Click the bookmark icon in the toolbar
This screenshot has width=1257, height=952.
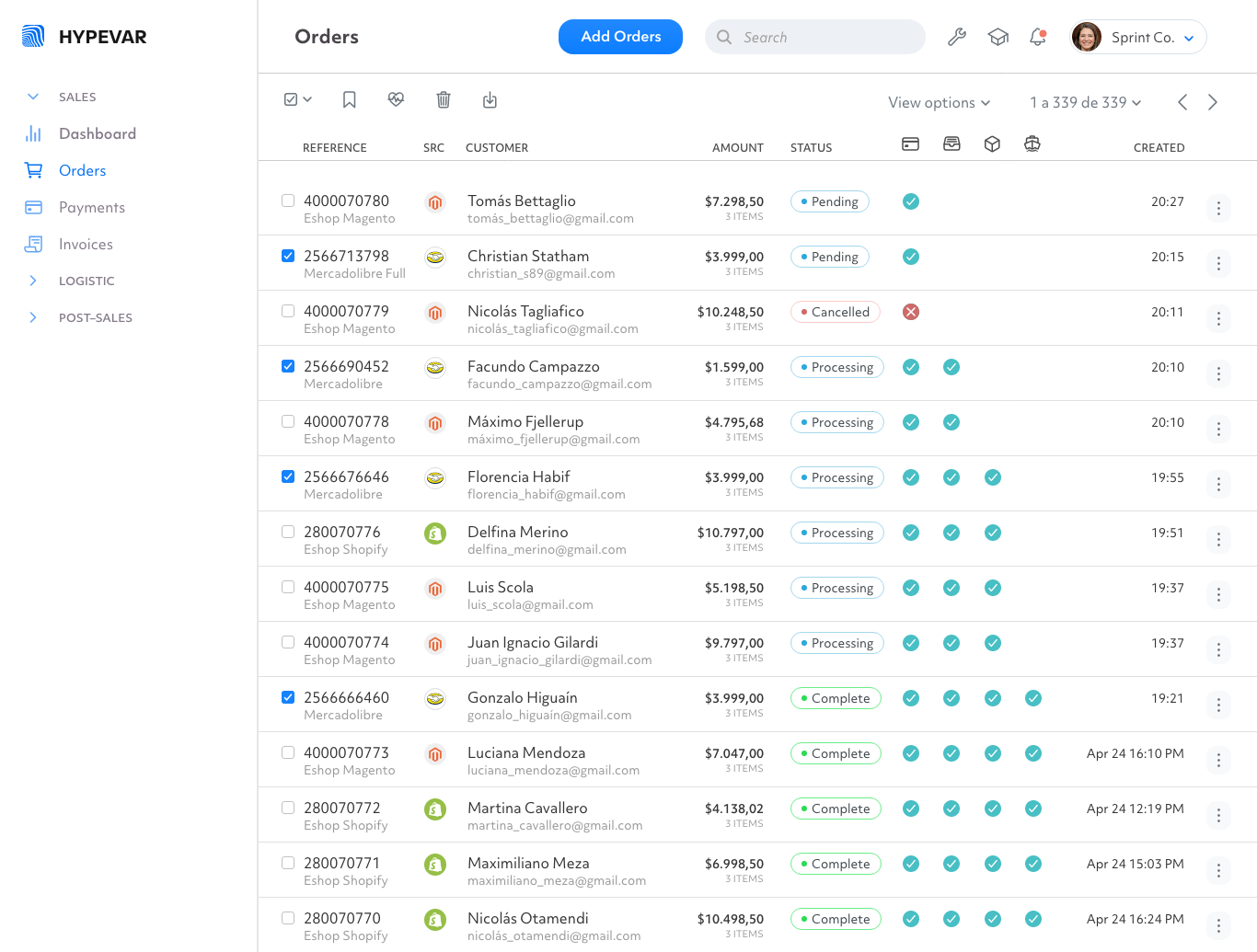pos(350,100)
